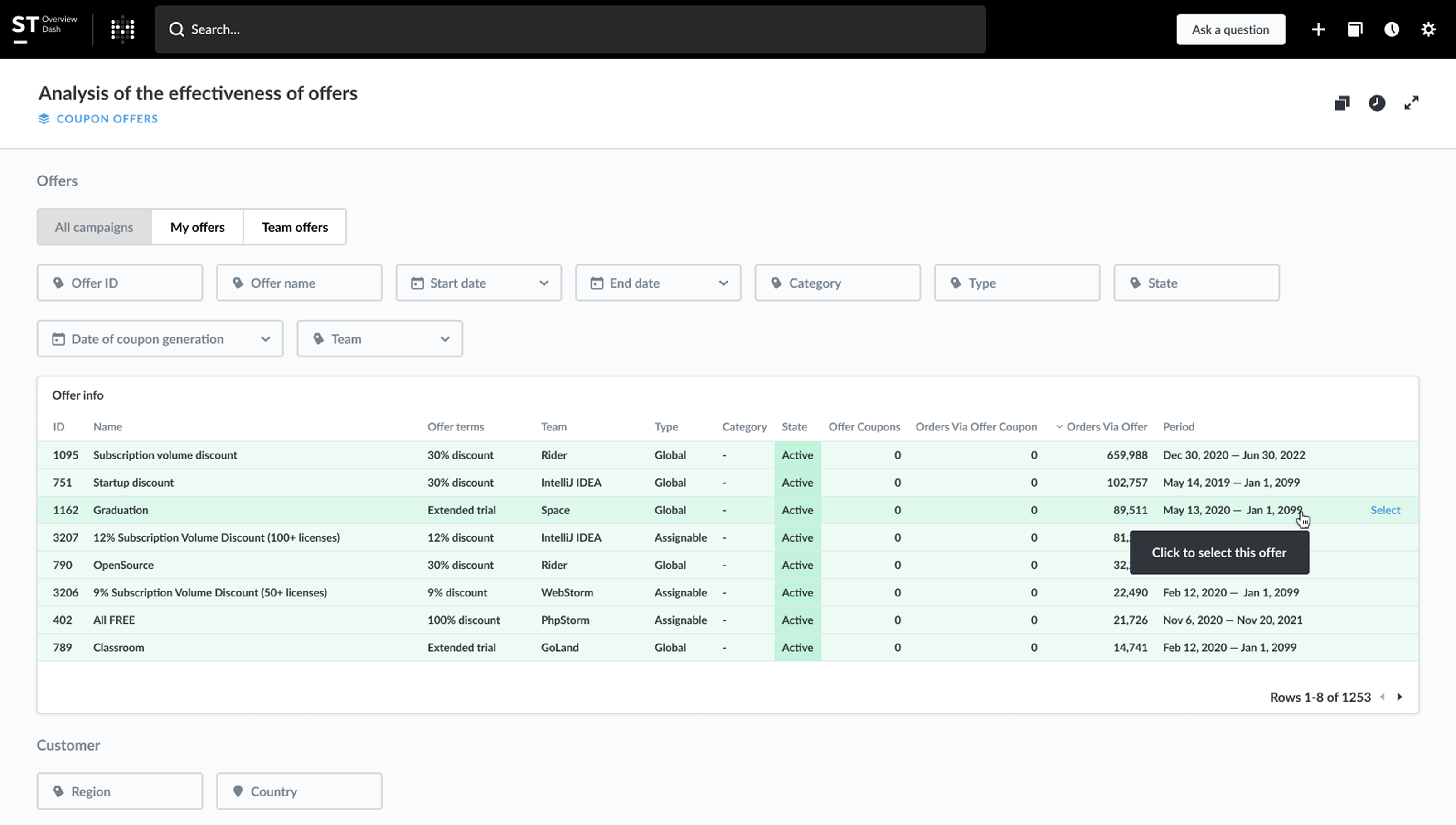Click 100% discount offer terms cell
This screenshot has width=1456, height=825.
[x=464, y=620]
